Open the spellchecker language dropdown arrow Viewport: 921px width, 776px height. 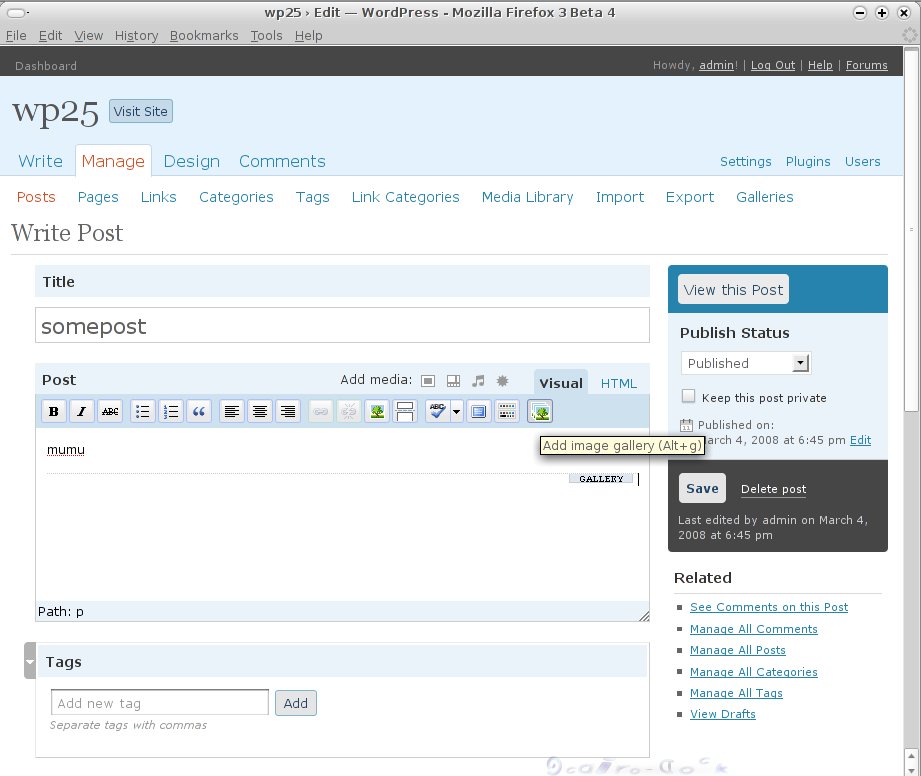tap(456, 411)
